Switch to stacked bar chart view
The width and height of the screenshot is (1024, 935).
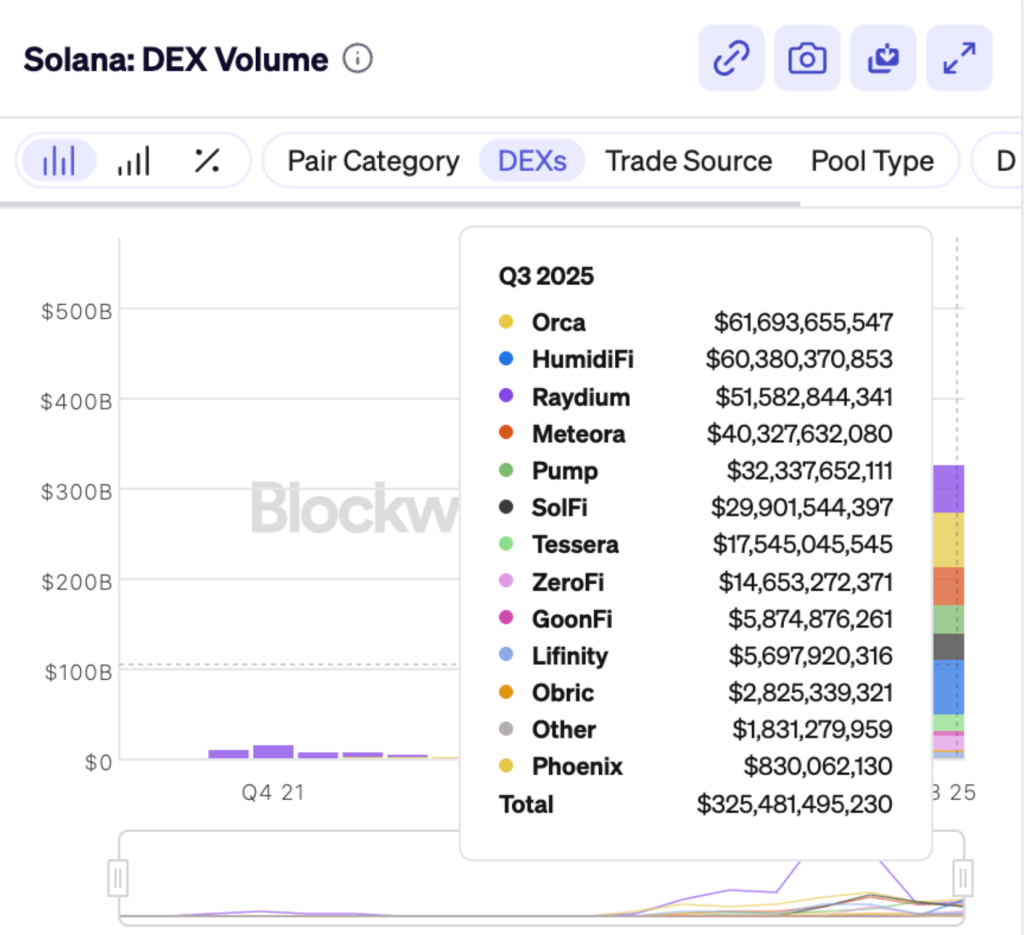59,161
